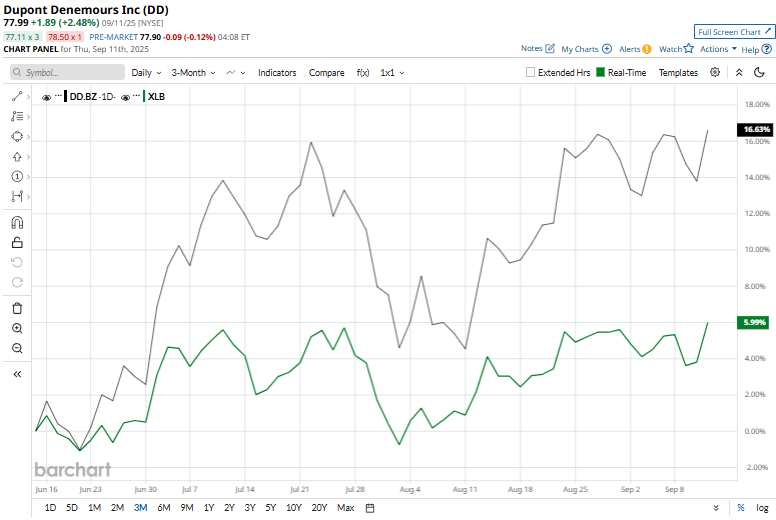Click the DD.BZ black color swatch
The width and height of the screenshot is (776, 520).
(x=65, y=96)
